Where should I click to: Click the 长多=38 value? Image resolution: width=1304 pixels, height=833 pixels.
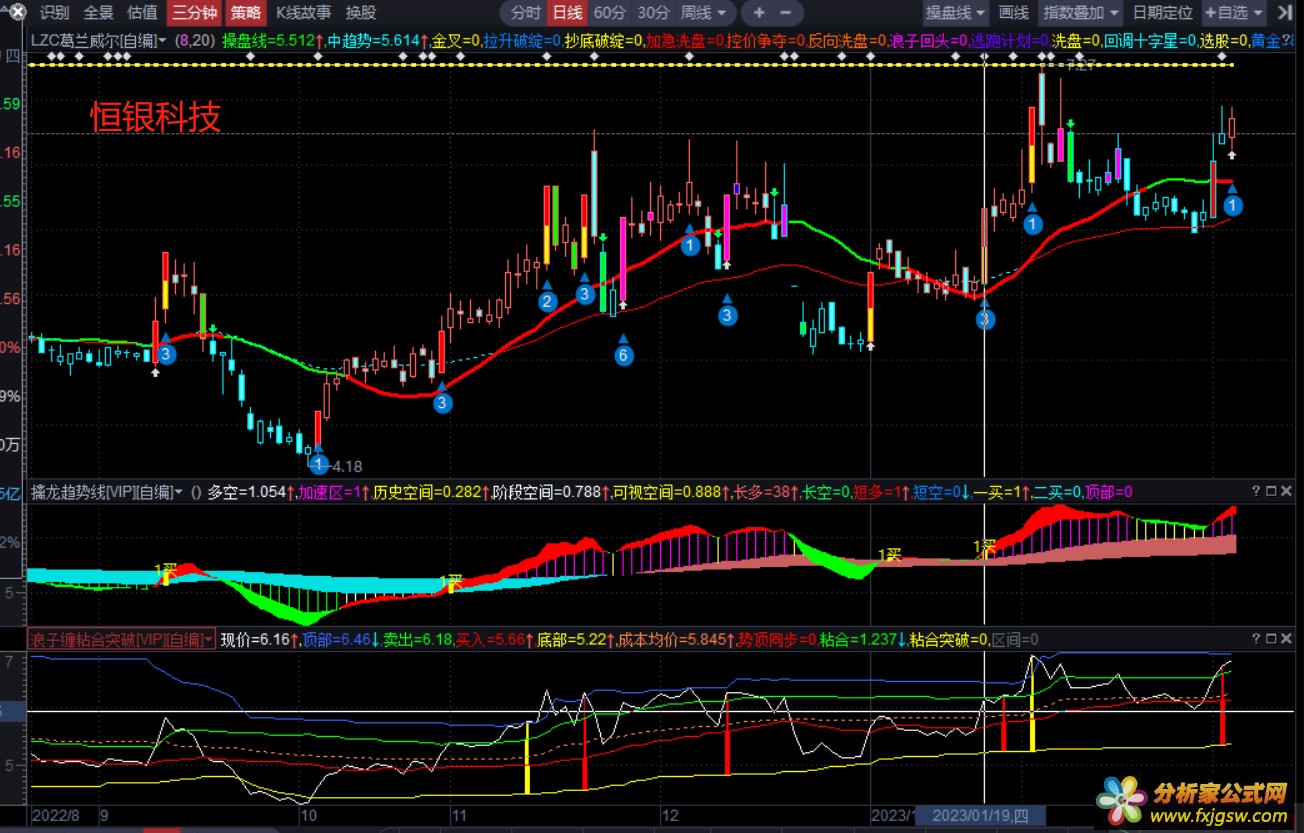click(761, 492)
